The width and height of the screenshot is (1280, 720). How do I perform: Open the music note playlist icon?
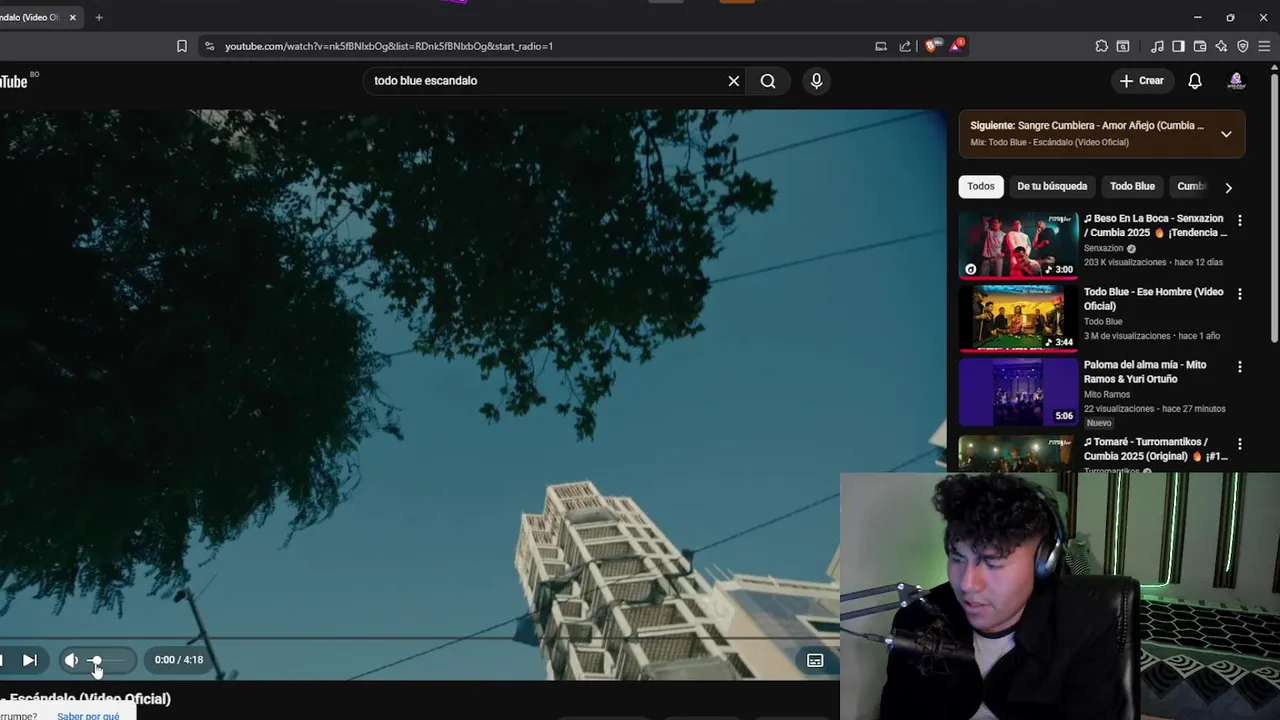[x=1157, y=46]
